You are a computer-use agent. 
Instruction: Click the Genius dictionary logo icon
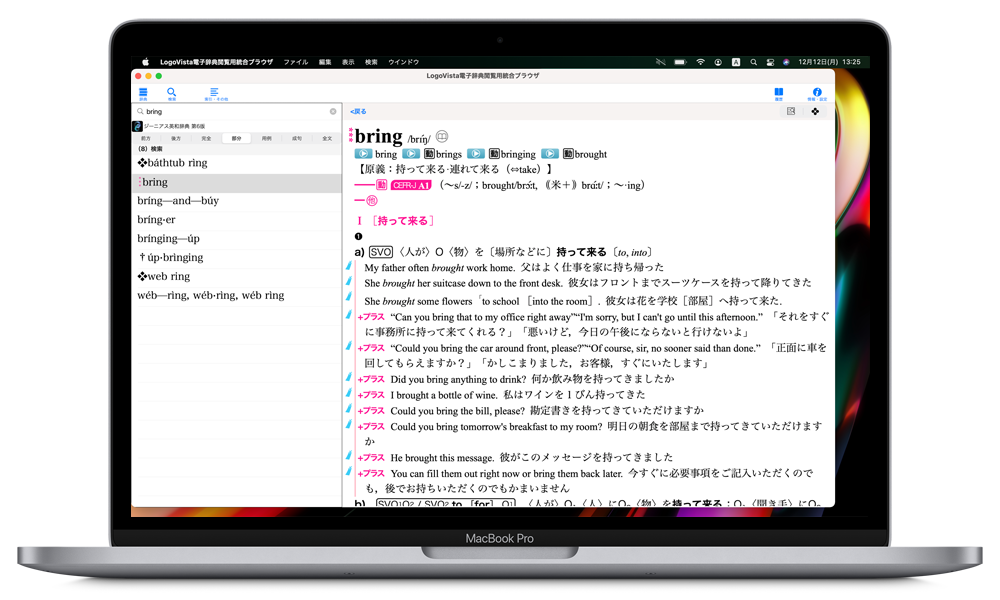pyautogui.click(x=136, y=126)
